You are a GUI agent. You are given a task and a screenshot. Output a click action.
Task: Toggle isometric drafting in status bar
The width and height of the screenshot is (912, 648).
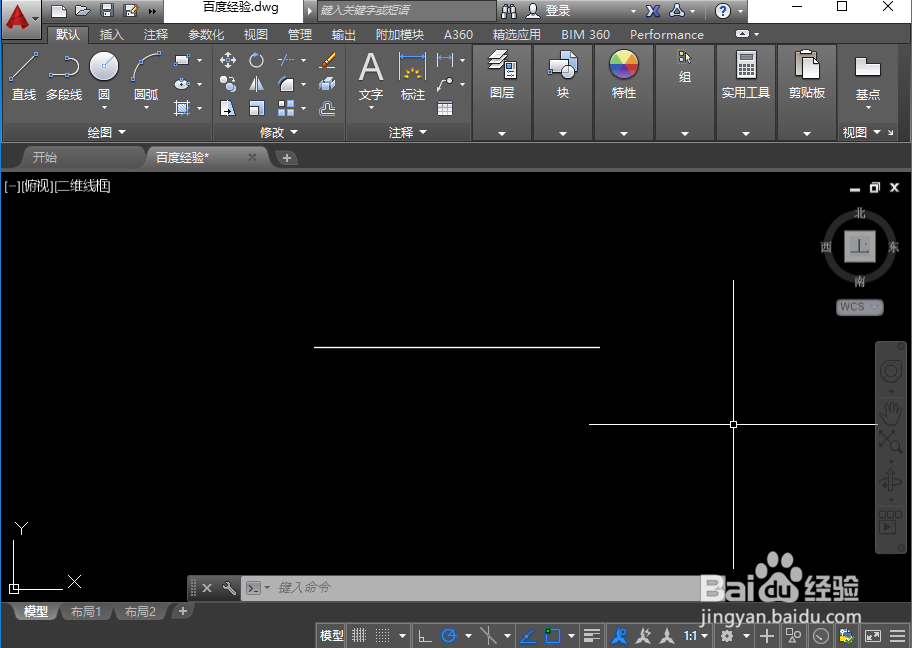(x=488, y=636)
